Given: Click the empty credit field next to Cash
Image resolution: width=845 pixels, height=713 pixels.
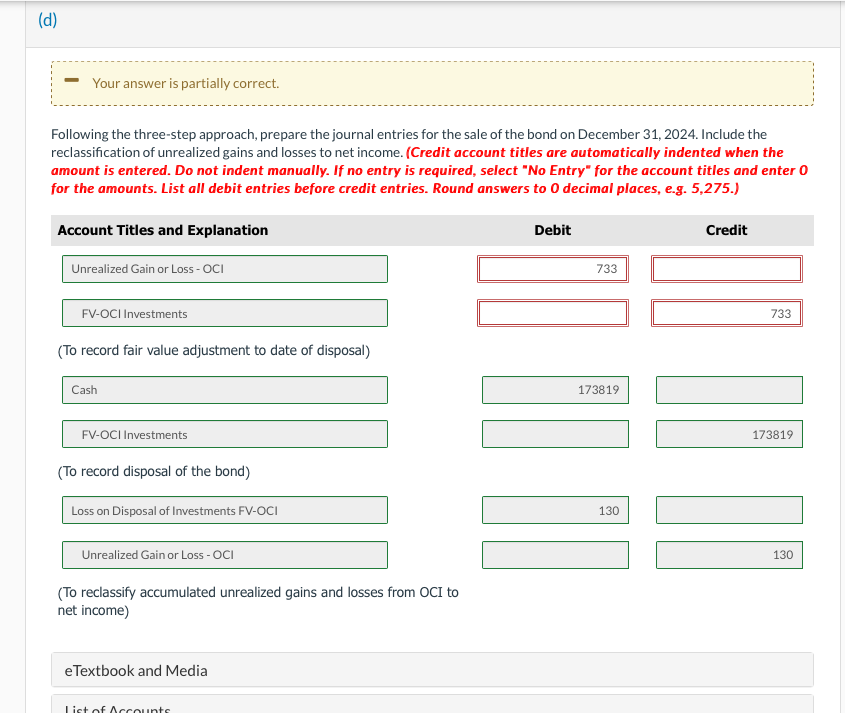Looking at the screenshot, I should pos(729,389).
